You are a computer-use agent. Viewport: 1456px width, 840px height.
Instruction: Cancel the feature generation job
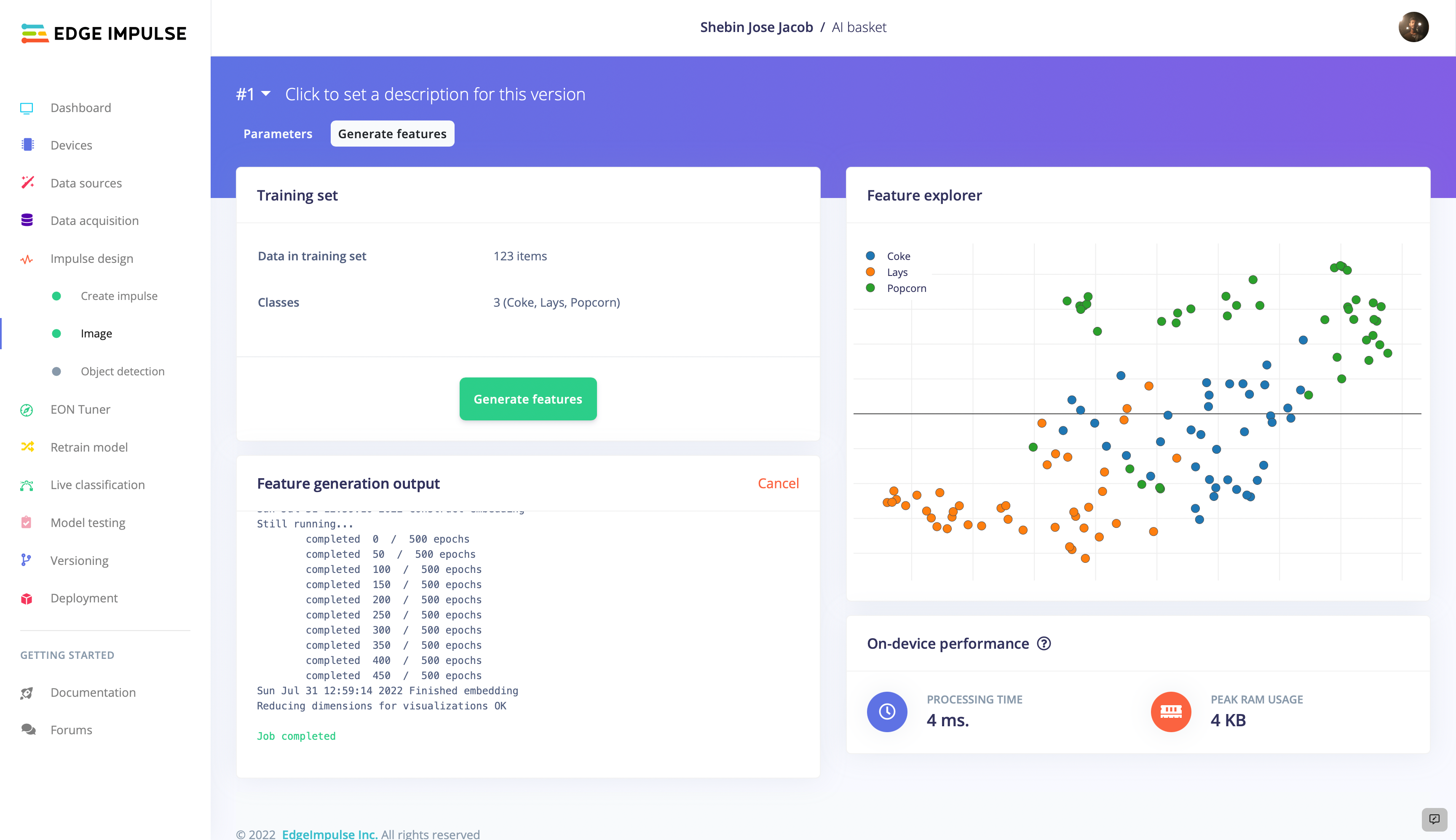click(778, 484)
